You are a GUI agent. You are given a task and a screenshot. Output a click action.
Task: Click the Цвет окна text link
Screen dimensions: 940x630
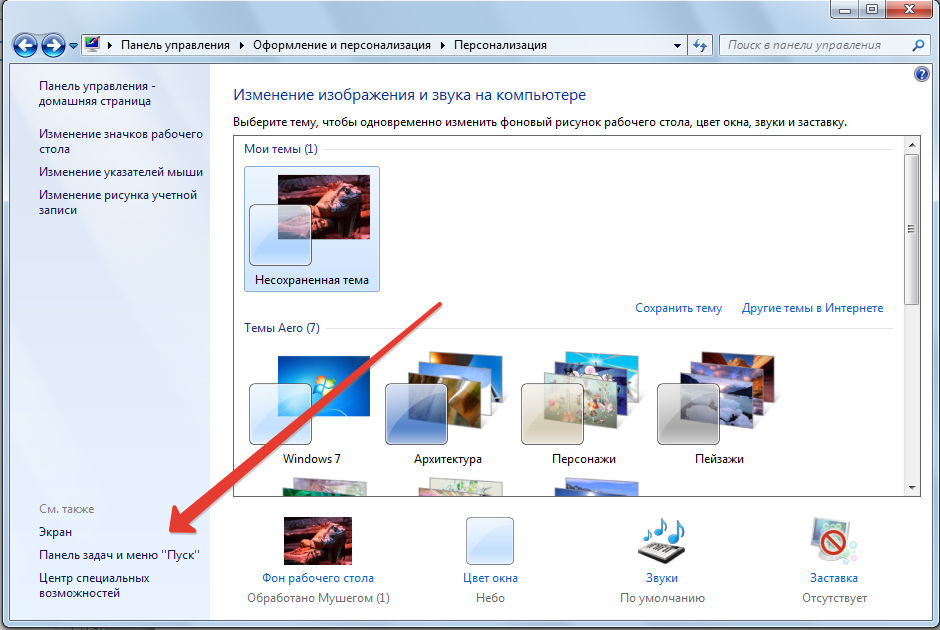(x=490, y=578)
